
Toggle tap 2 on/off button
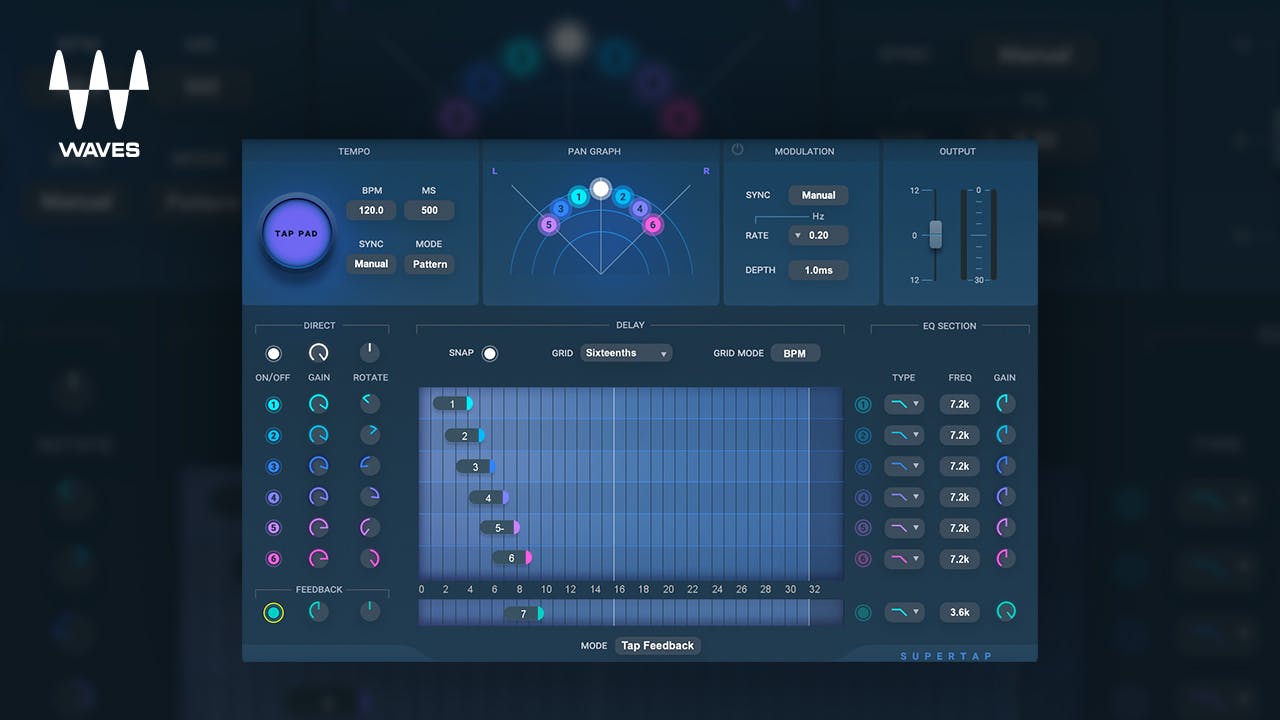[x=273, y=436]
